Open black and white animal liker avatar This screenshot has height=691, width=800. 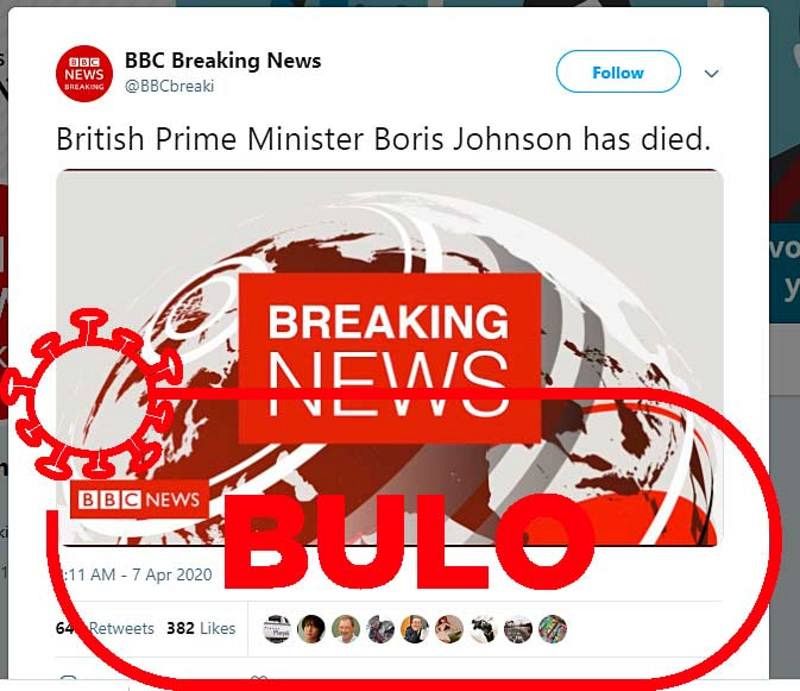click(484, 629)
